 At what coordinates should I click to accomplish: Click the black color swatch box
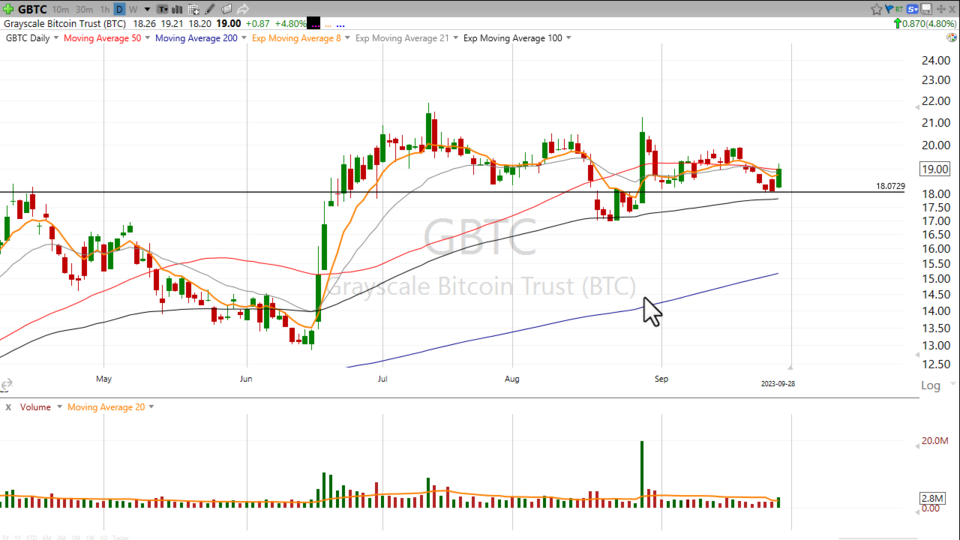pyautogui.click(x=313, y=24)
